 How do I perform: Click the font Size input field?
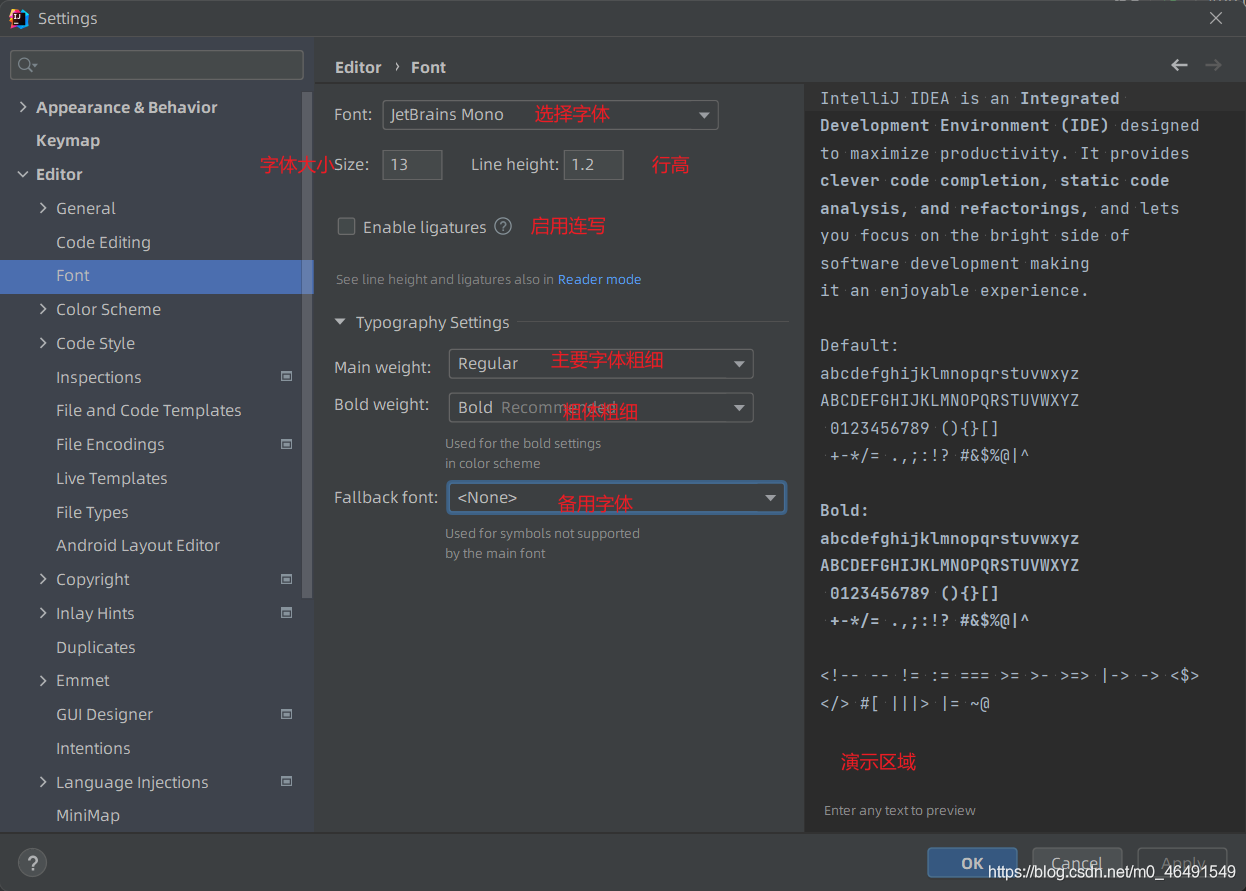pyautogui.click(x=412, y=165)
